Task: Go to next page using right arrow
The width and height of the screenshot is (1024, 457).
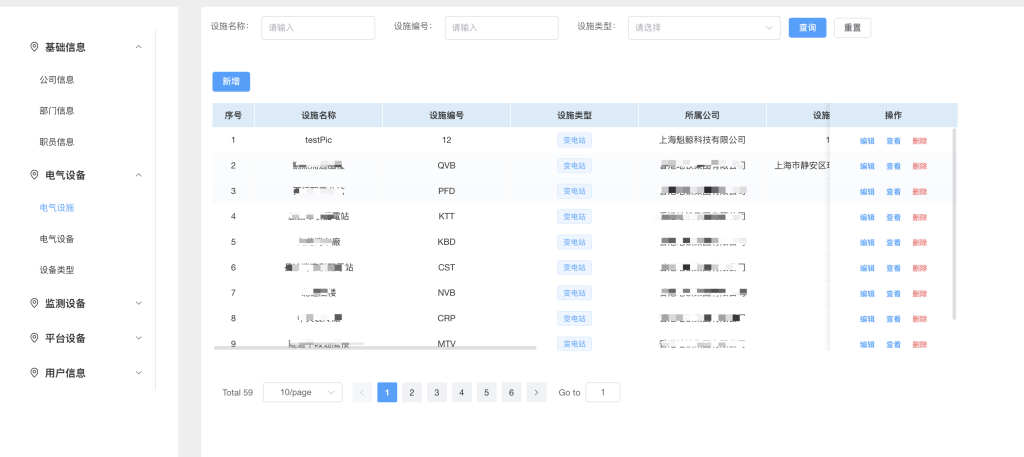Action: pos(536,393)
